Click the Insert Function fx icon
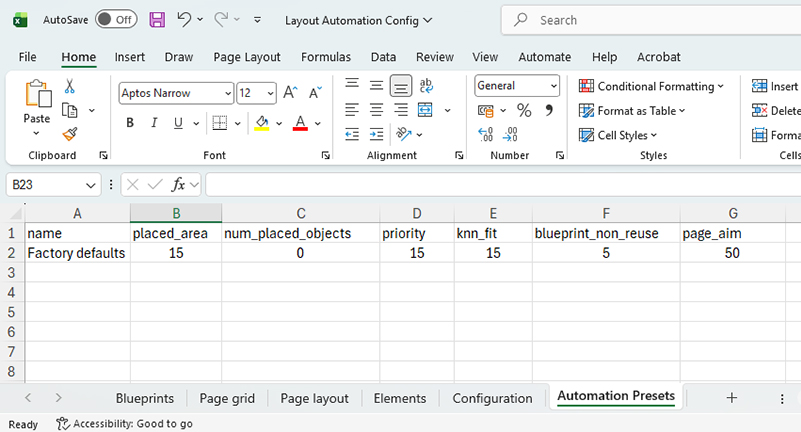Screen dimensions: 801x432 point(178,184)
